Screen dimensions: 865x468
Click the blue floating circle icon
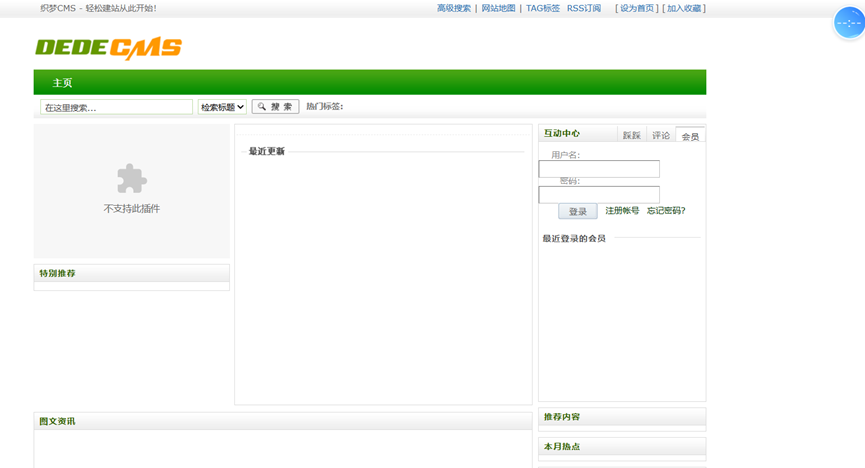[848, 23]
